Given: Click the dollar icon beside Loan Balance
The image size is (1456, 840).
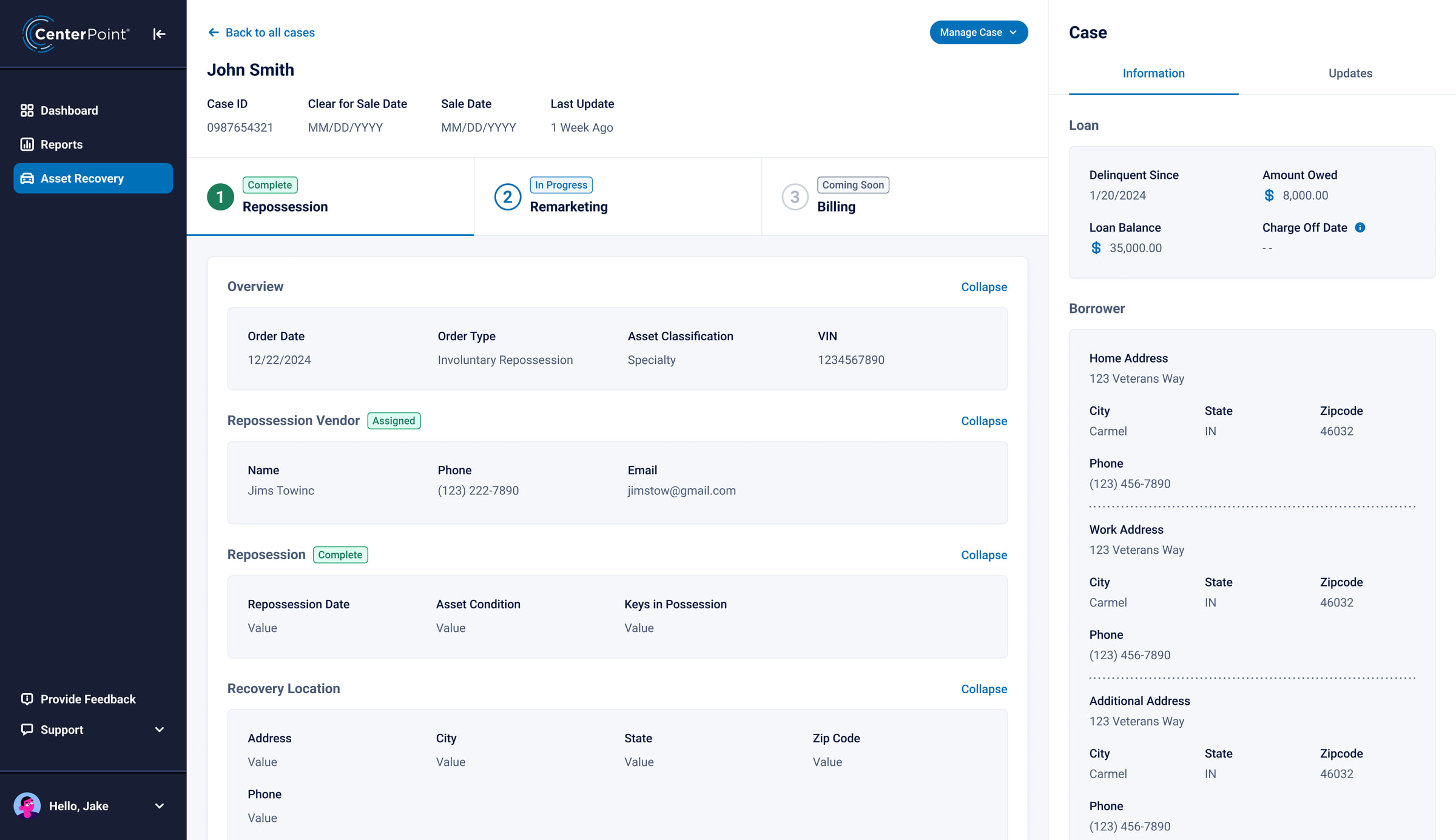Looking at the screenshot, I should click(x=1096, y=248).
